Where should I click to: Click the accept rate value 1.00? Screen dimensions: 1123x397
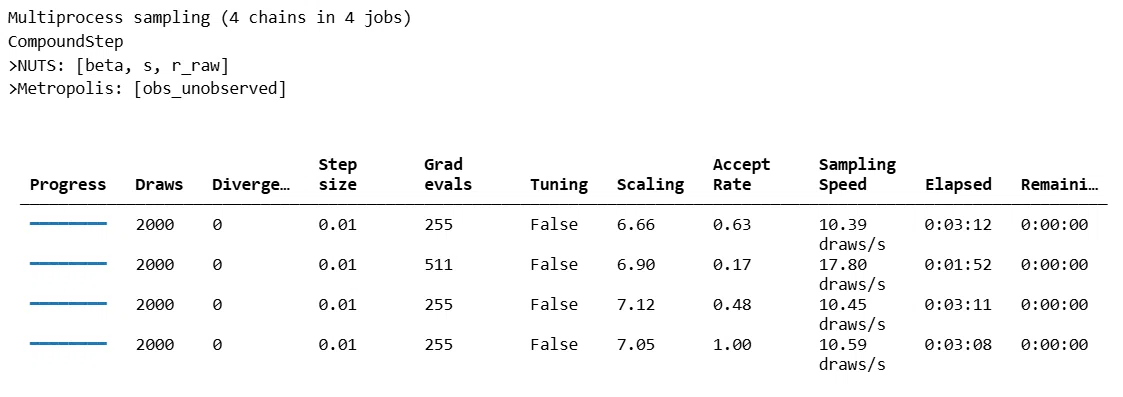(732, 345)
